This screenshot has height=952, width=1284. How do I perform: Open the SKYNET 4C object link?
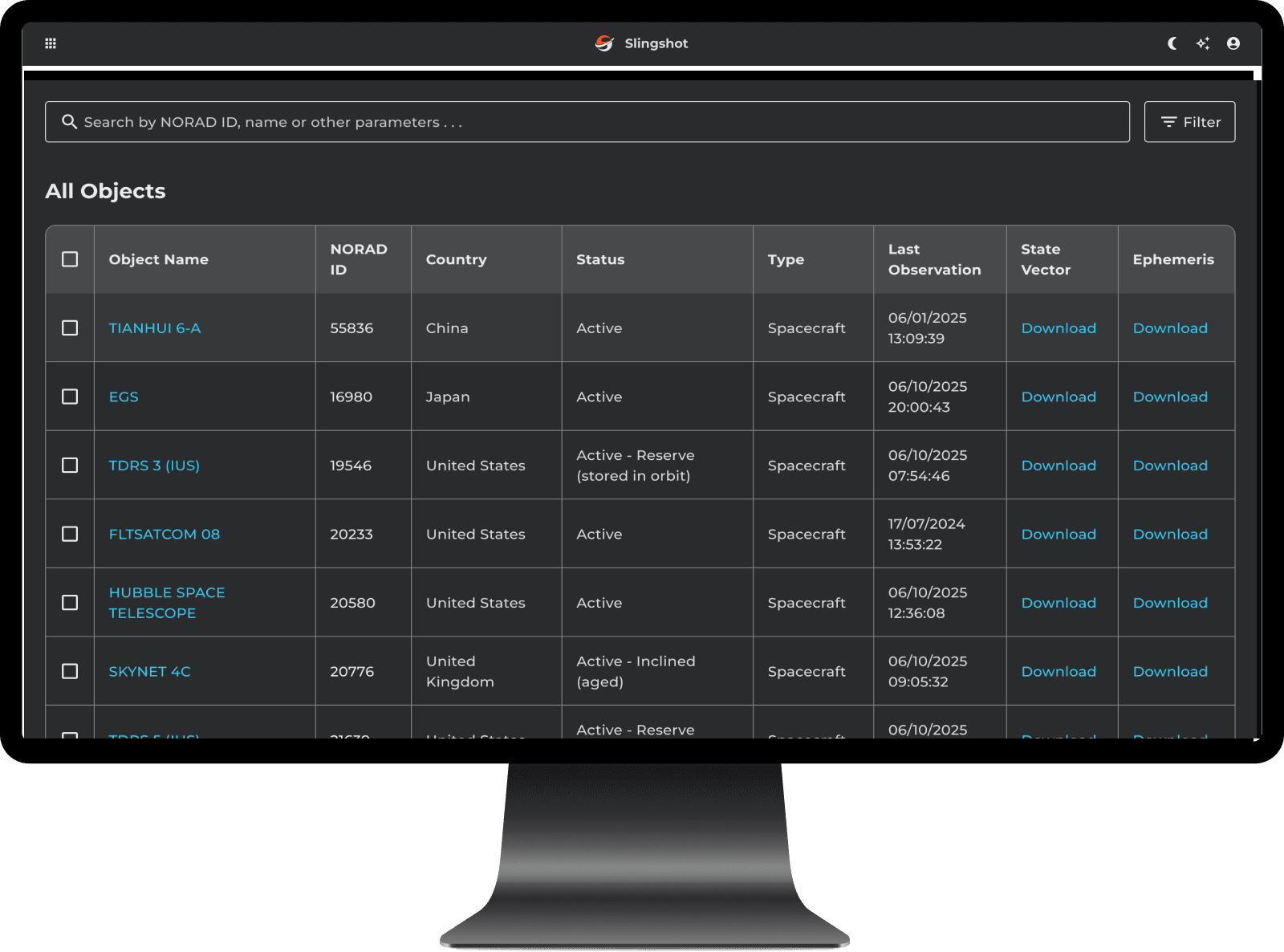pos(150,671)
